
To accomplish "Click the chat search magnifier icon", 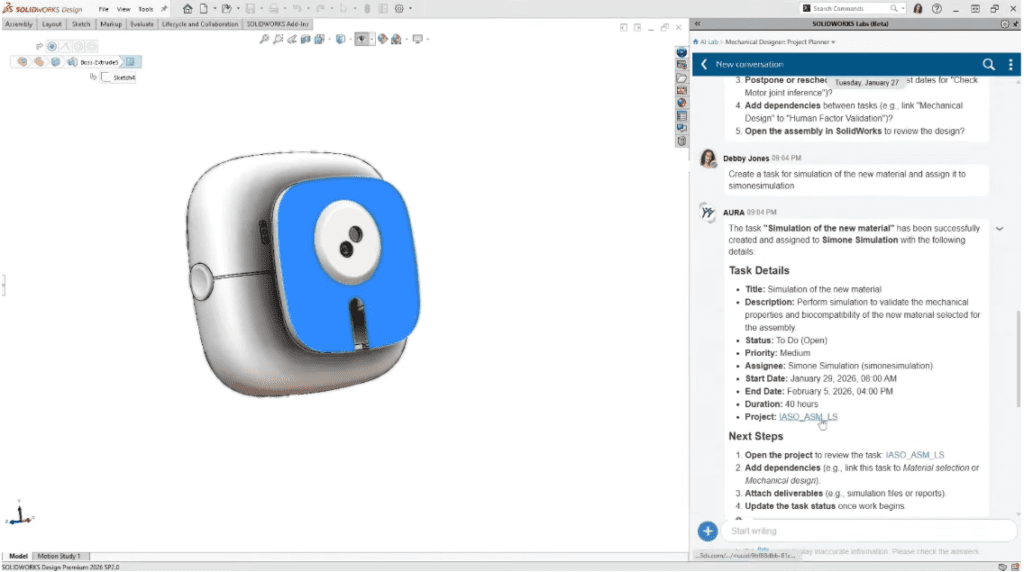I will click(988, 64).
